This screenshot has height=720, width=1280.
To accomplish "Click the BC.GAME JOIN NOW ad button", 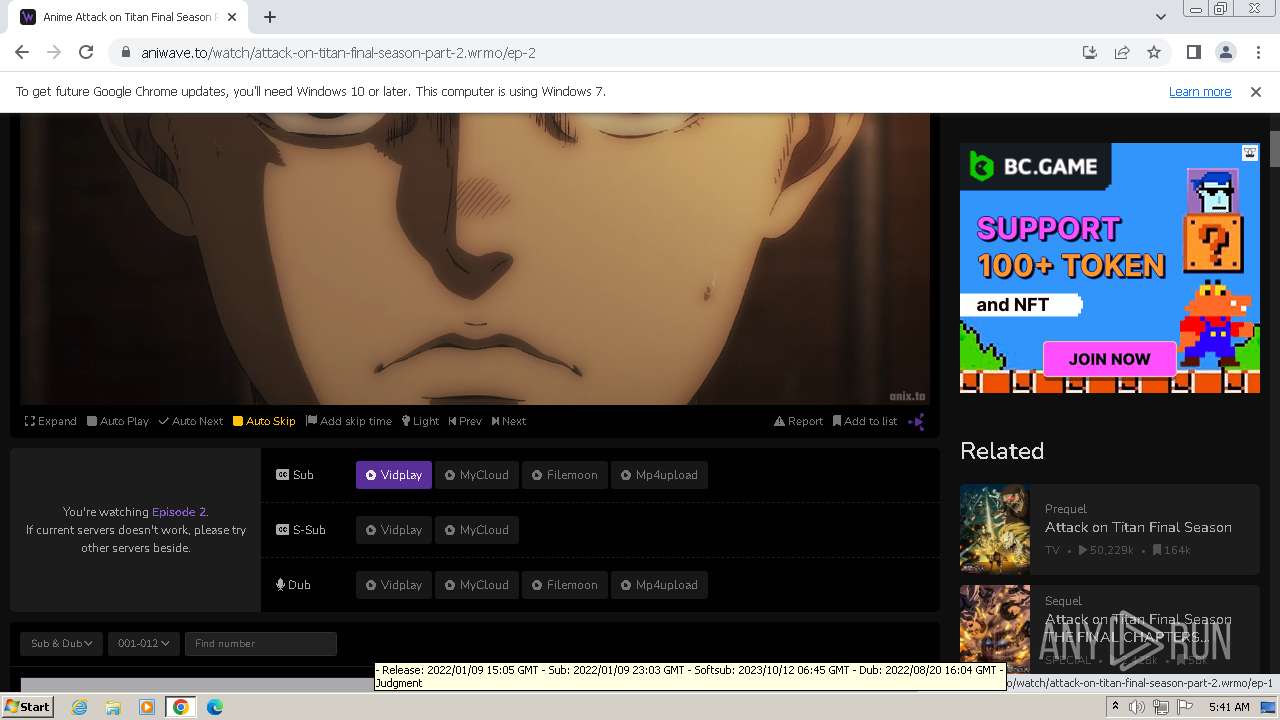I will (1109, 359).
